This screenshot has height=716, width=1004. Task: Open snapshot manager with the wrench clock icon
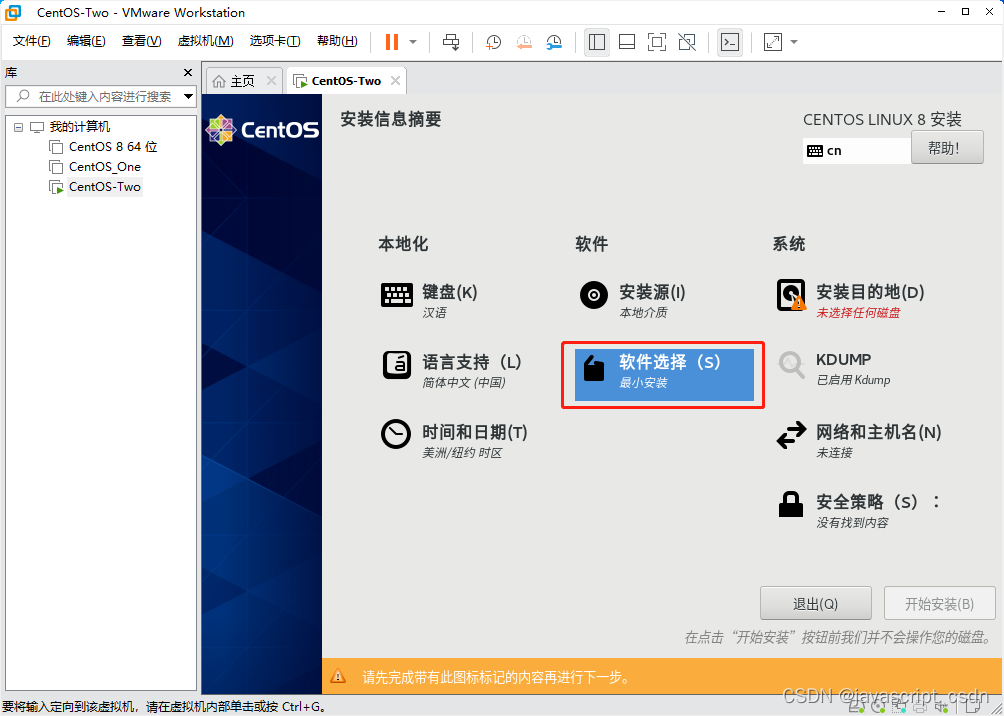pyautogui.click(x=555, y=42)
